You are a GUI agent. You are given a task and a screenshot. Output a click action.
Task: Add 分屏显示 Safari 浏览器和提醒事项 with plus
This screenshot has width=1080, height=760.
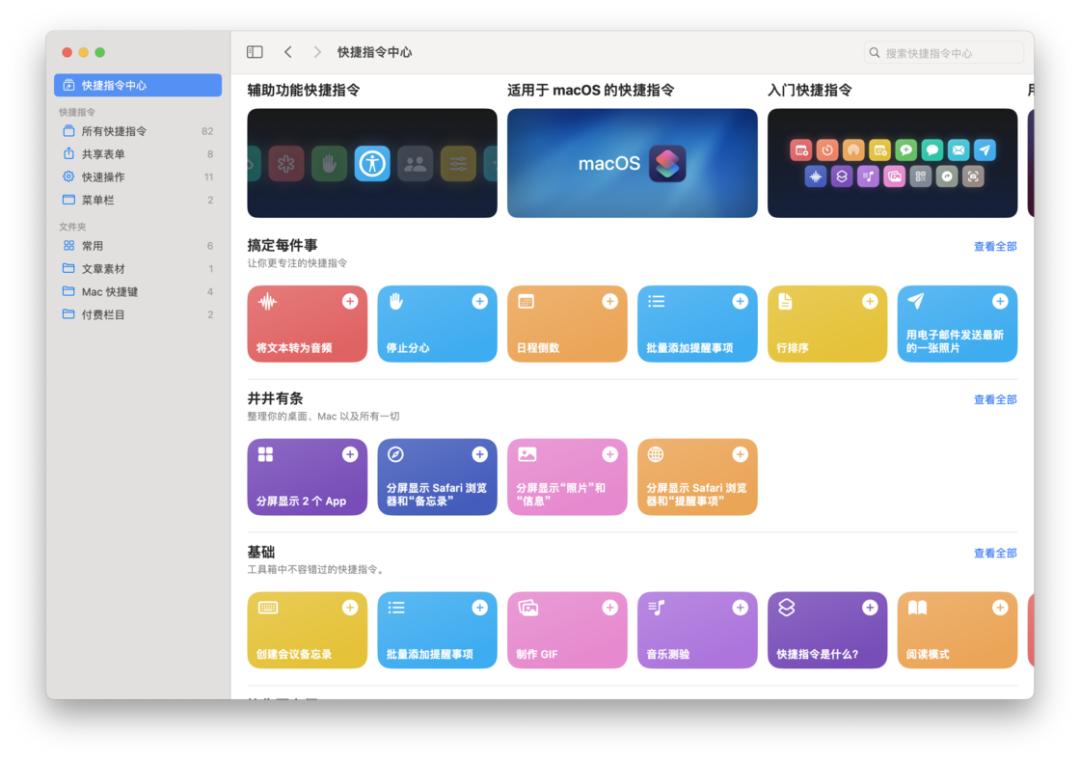coord(740,454)
